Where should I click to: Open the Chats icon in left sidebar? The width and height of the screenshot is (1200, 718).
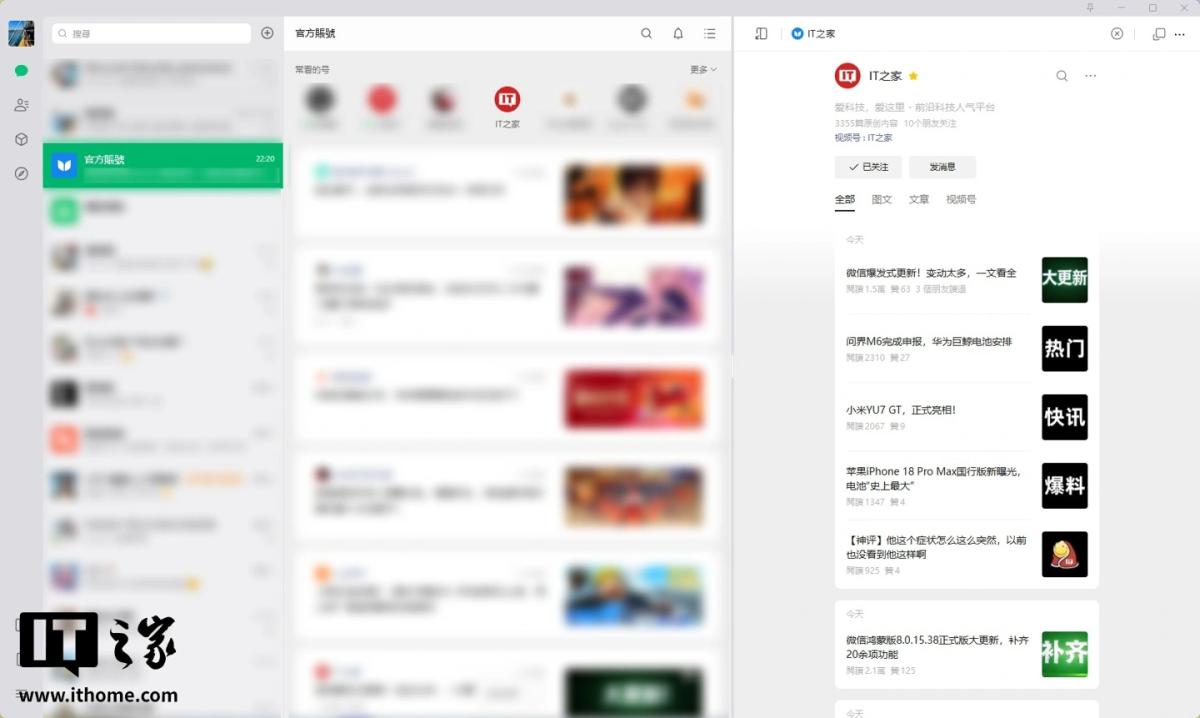(21, 71)
